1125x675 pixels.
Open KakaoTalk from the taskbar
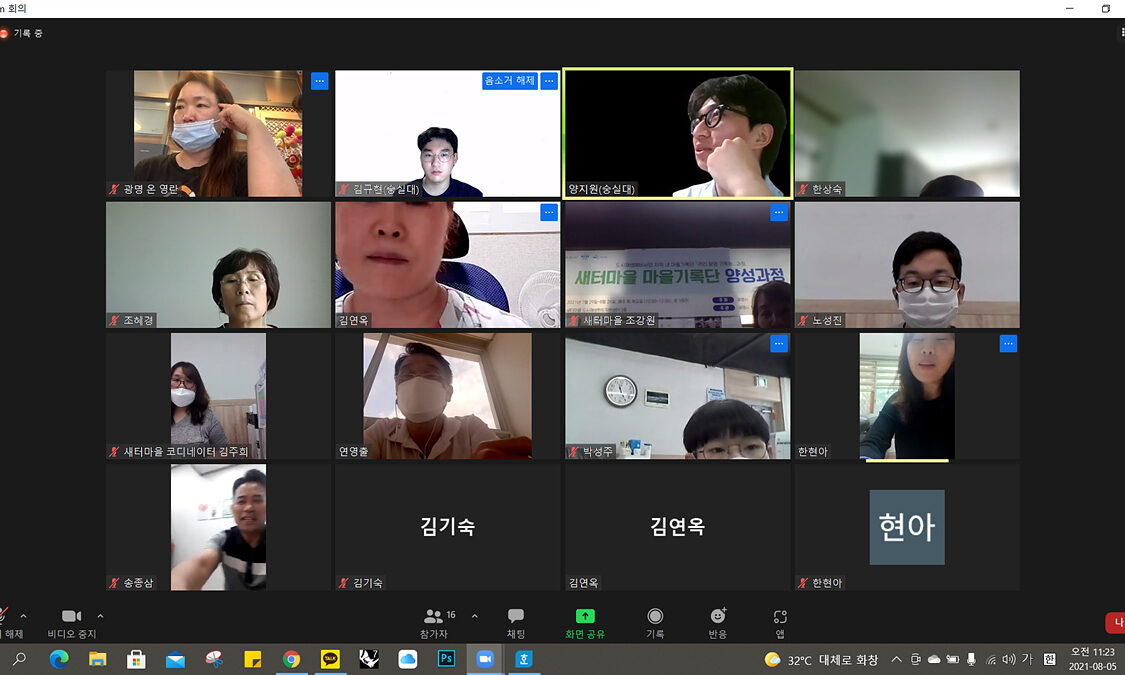click(x=330, y=659)
